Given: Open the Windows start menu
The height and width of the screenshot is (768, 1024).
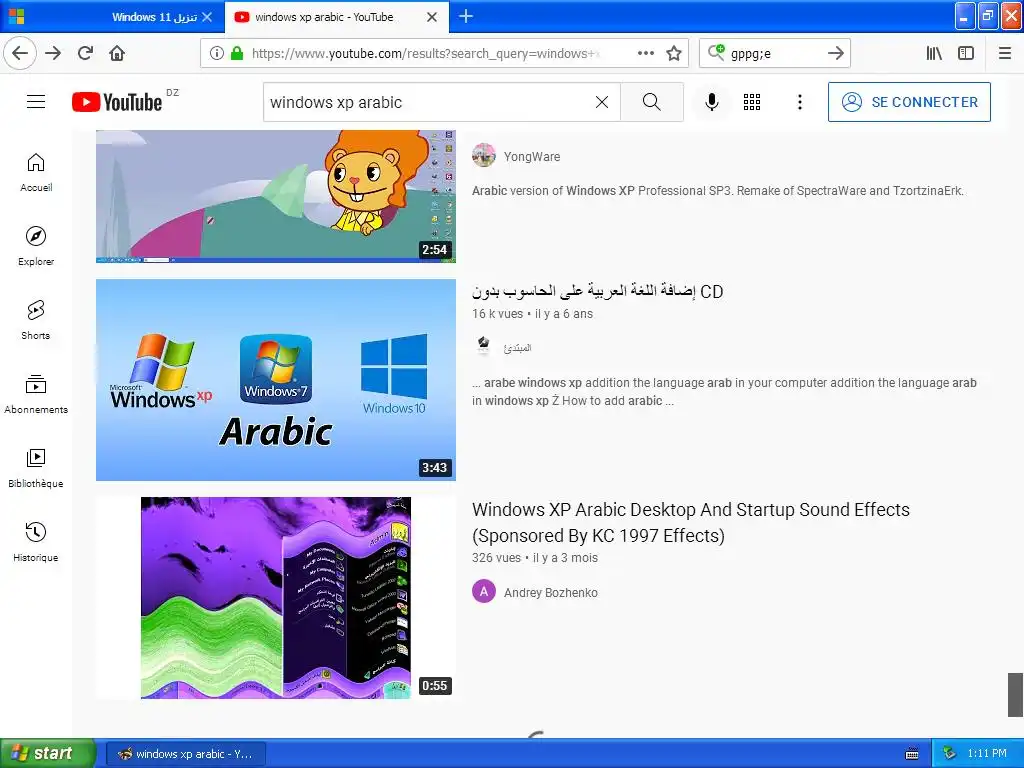Looking at the screenshot, I should click(x=47, y=754).
